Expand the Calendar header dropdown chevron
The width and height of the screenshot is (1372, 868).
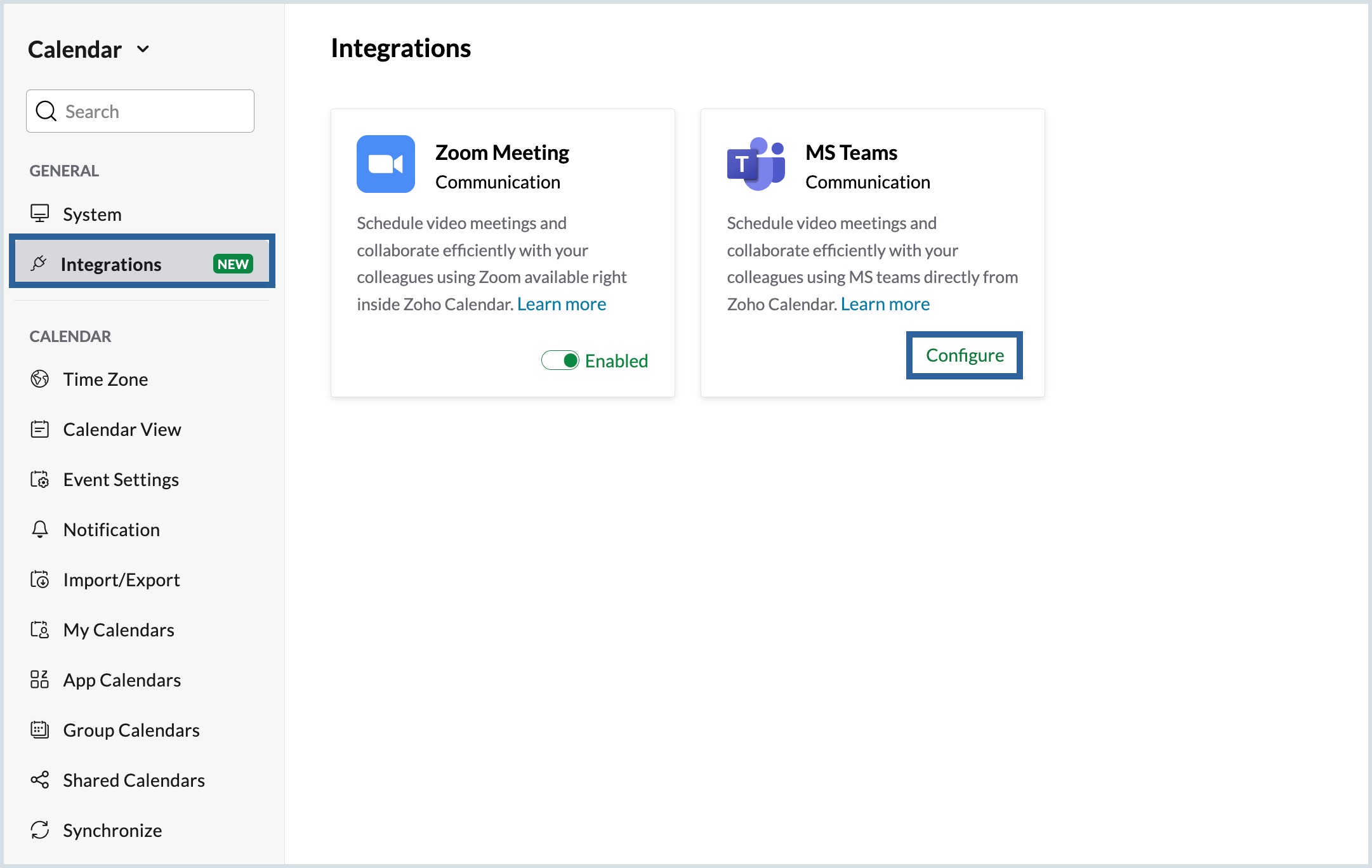pos(143,49)
